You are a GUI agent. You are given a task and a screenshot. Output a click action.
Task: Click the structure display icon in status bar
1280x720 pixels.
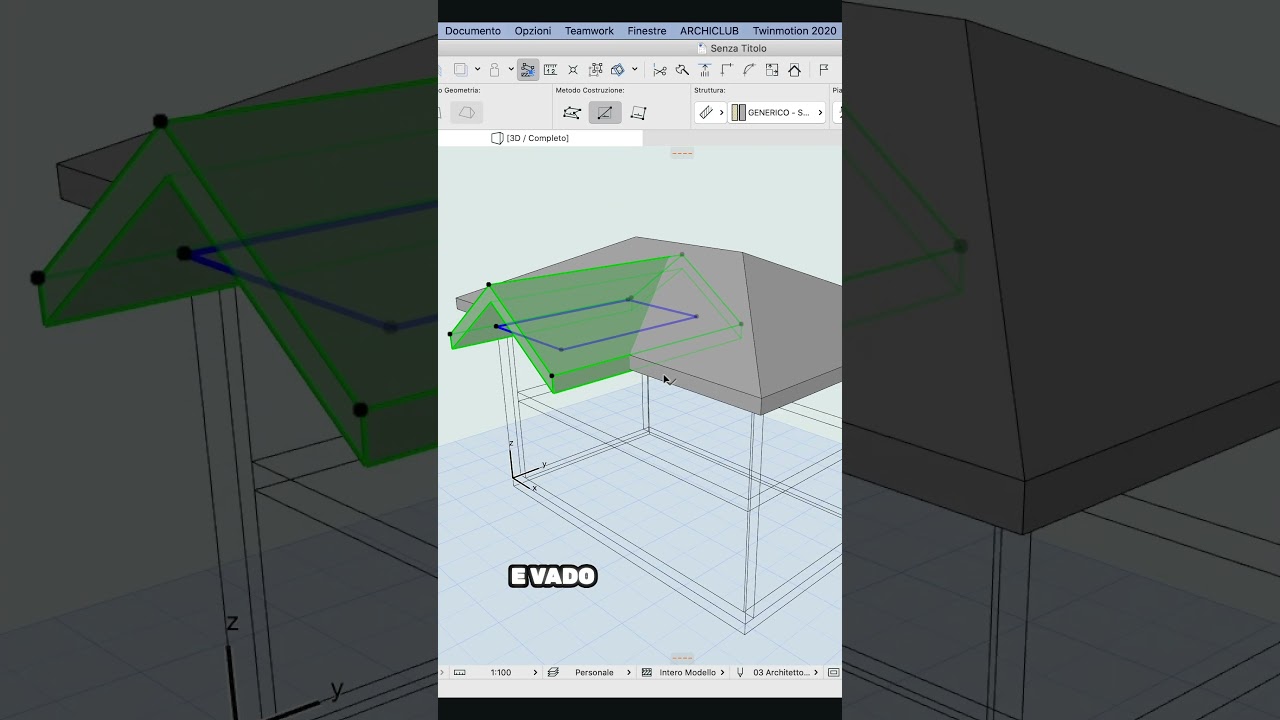647,673
